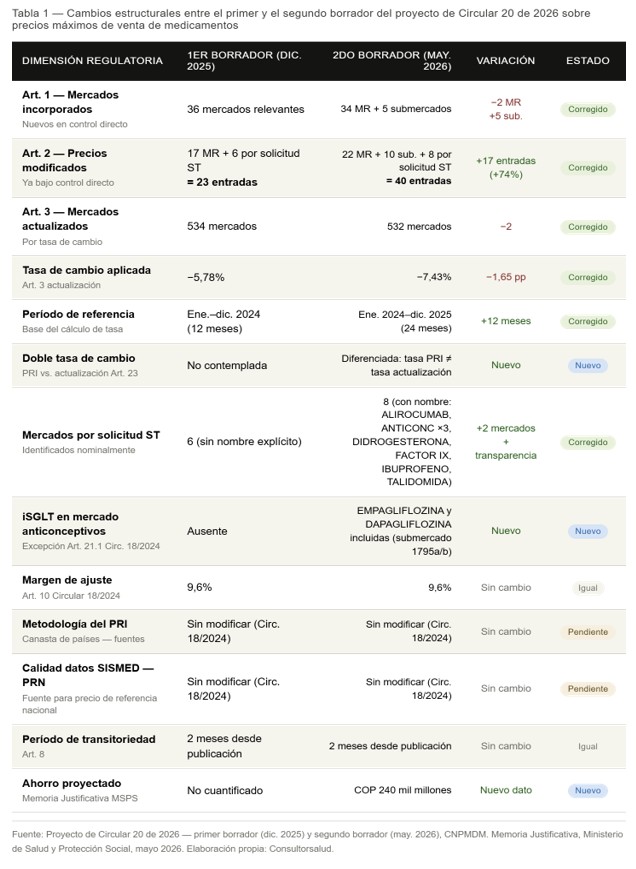Click Pendiente badge for Metodología del PRI

[x=587, y=632]
